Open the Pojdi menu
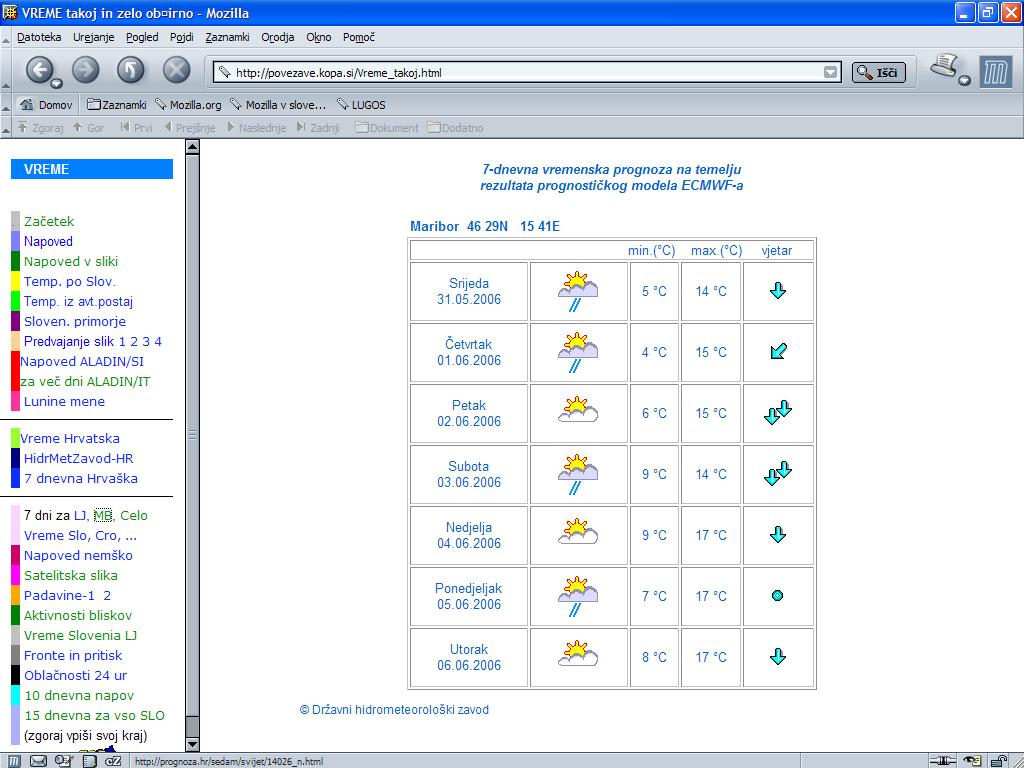1024x768 pixels. coord(182,37)
